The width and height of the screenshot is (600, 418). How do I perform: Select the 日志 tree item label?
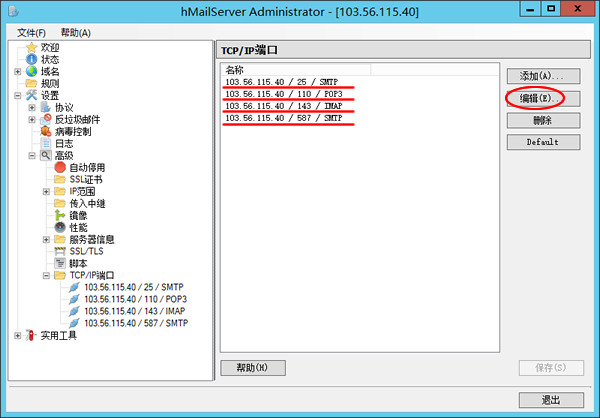[x=64, y=144]
